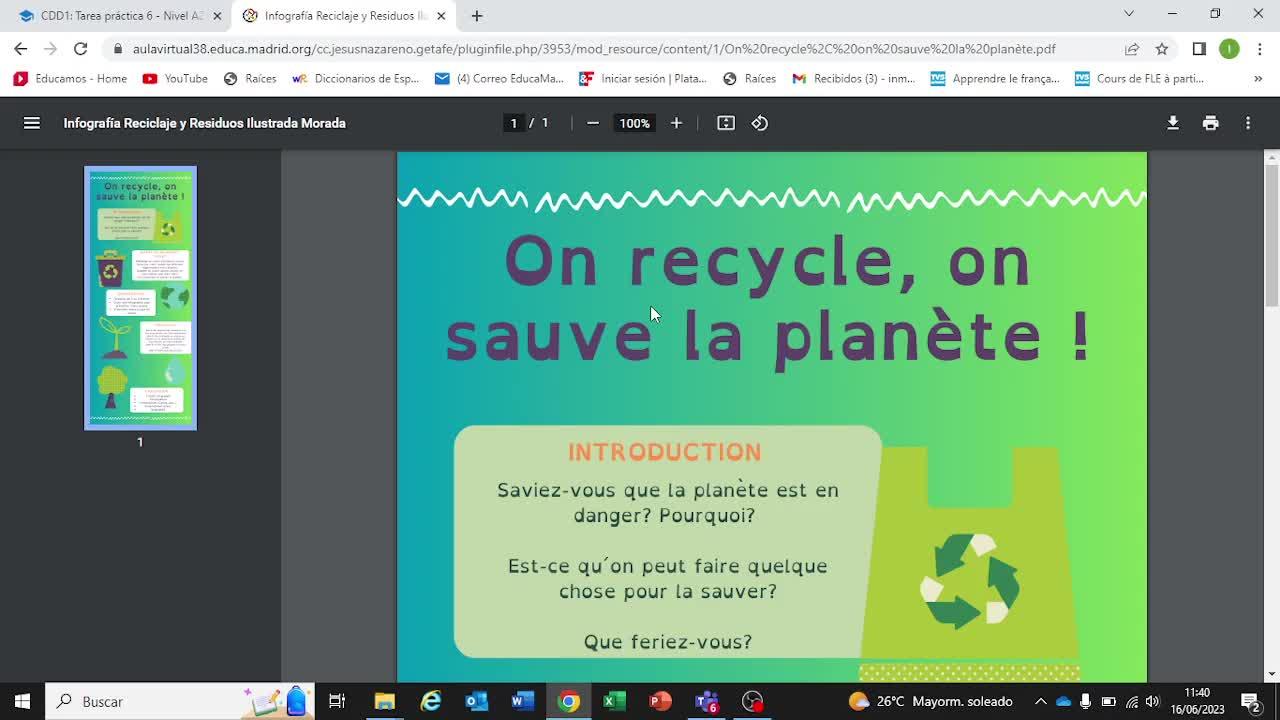
Task: Open the Apprendre le frança... bookmark
Action: pyautogui.click(x=995, y=78)
